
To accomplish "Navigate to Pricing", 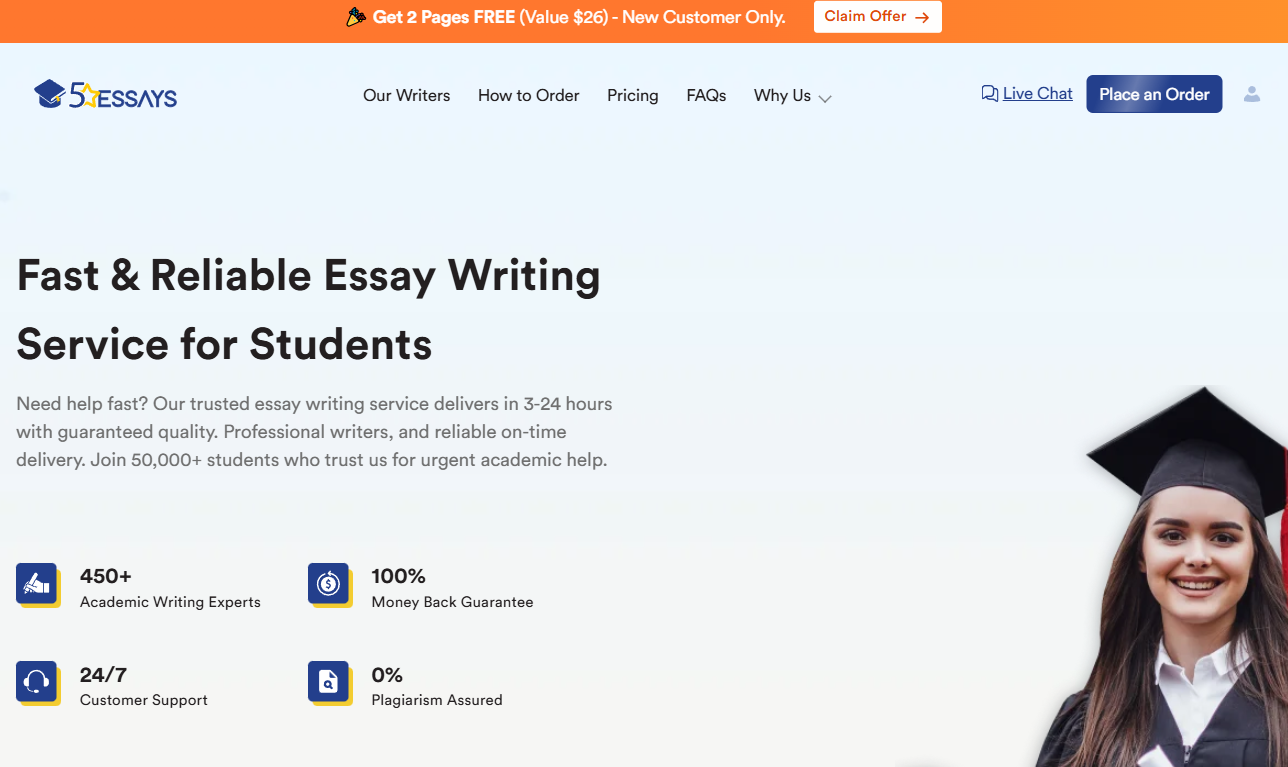I will coord(632,96).
